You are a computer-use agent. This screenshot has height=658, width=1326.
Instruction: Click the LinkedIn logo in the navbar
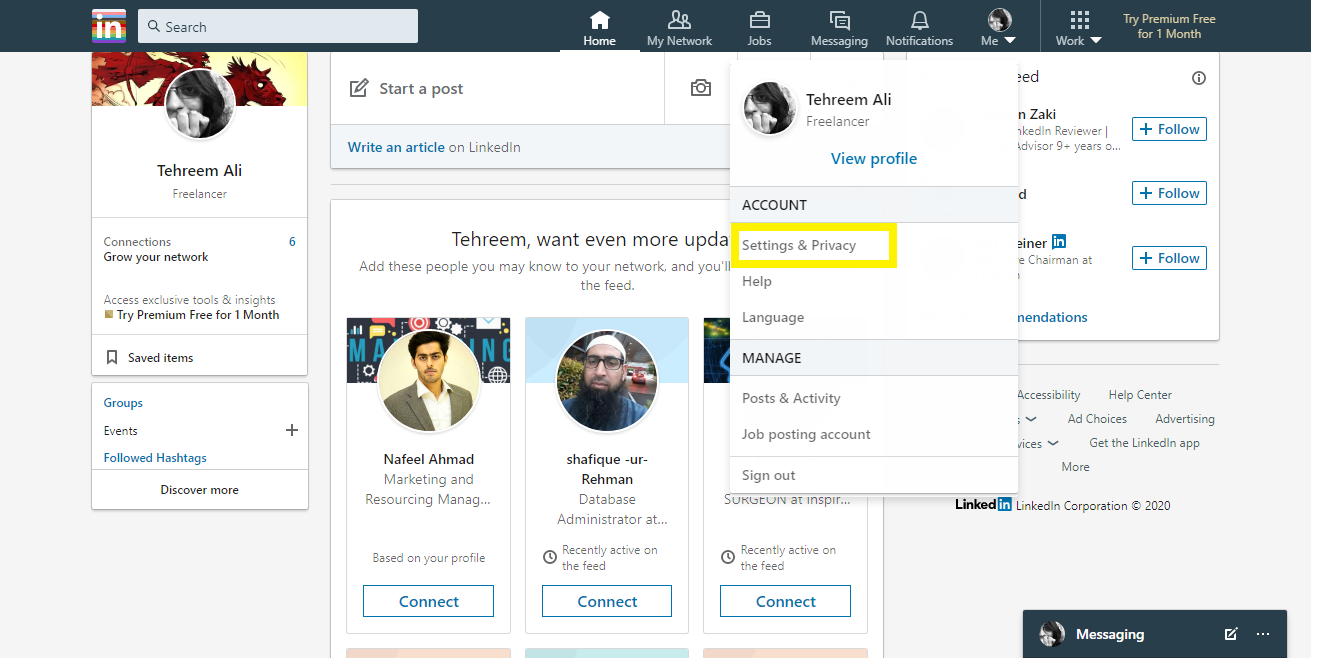pos(108,25)
